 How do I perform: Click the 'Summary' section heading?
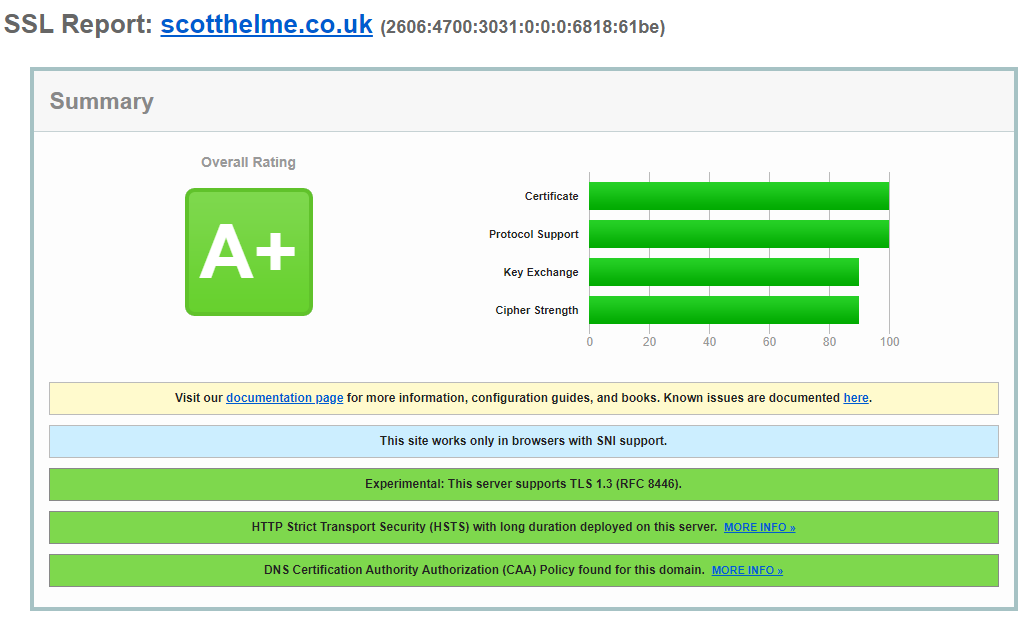pos(101,101)
